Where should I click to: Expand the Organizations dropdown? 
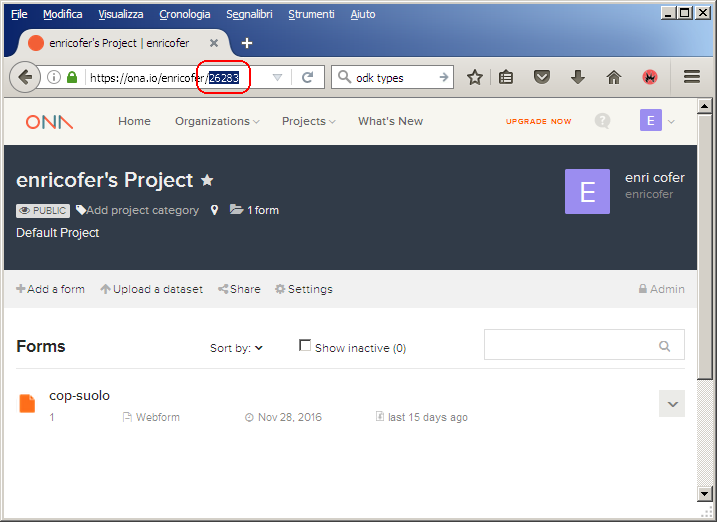pos(217,121)
